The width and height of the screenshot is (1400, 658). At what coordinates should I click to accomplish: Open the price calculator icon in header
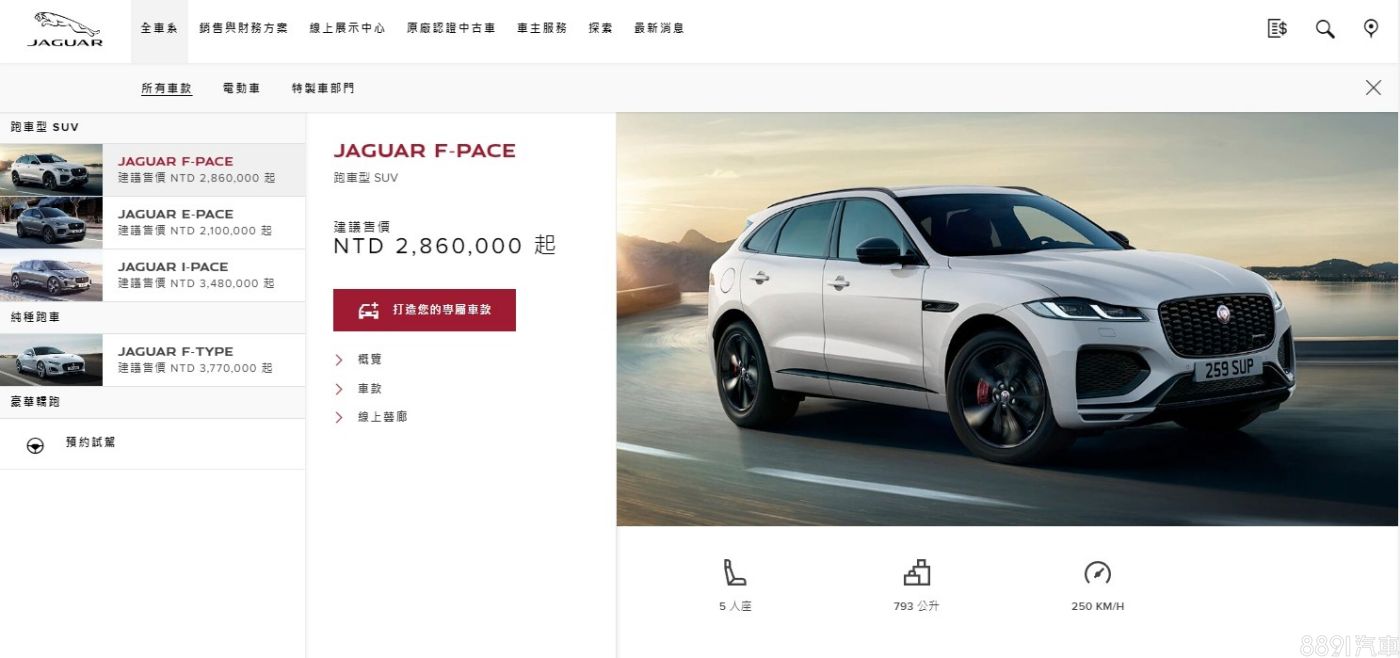[1277, 29]
